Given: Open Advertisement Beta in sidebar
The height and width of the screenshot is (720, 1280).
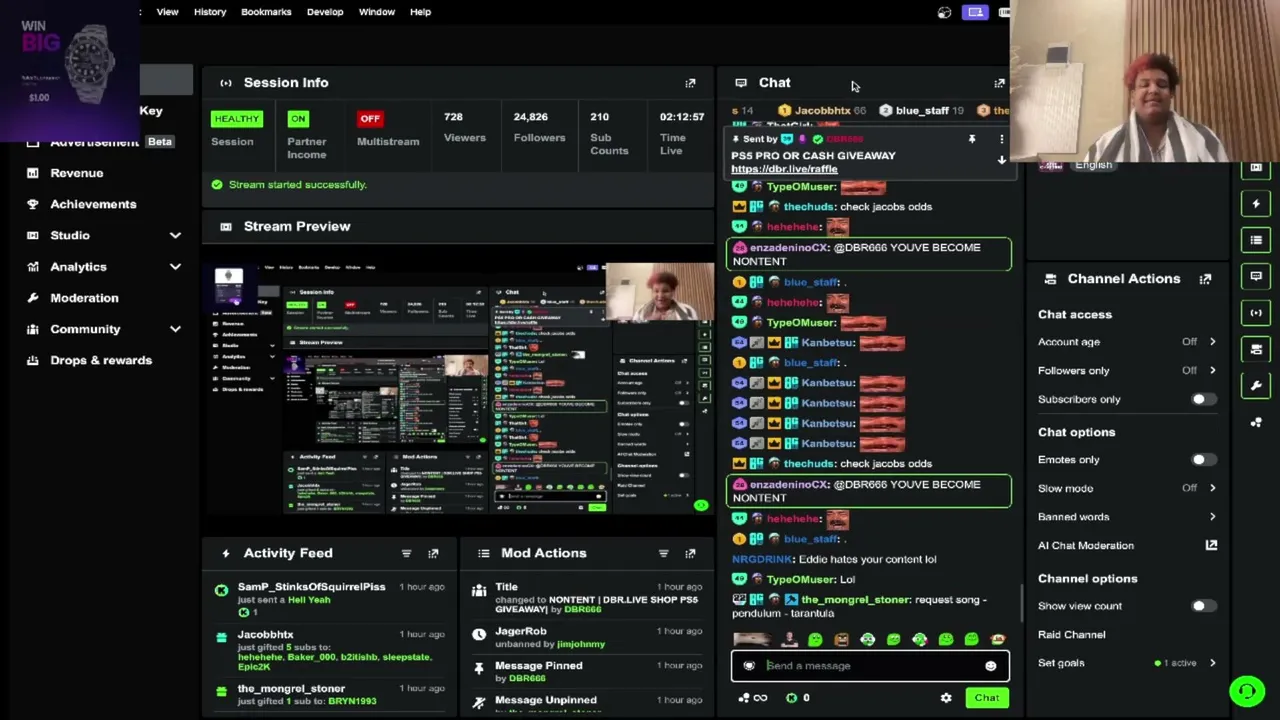Looking at the screenshot, I should coord(100,142).
